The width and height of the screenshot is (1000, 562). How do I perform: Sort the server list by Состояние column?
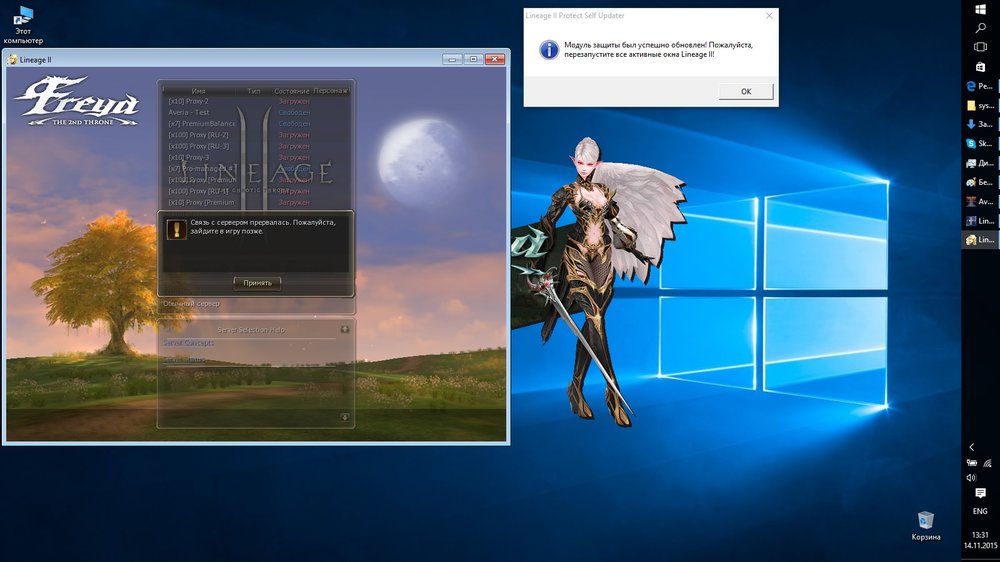[x=292, y=91]
